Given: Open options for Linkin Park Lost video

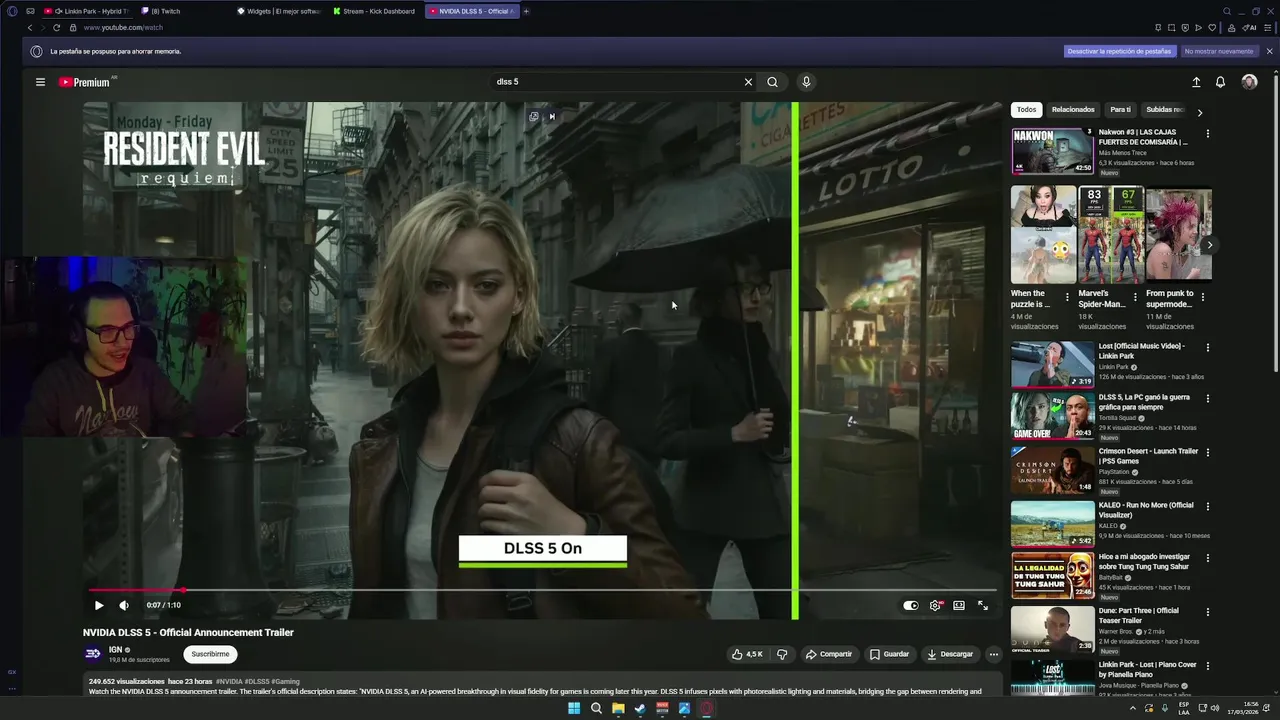Looking at the screenshot, I should [1207, 348].
